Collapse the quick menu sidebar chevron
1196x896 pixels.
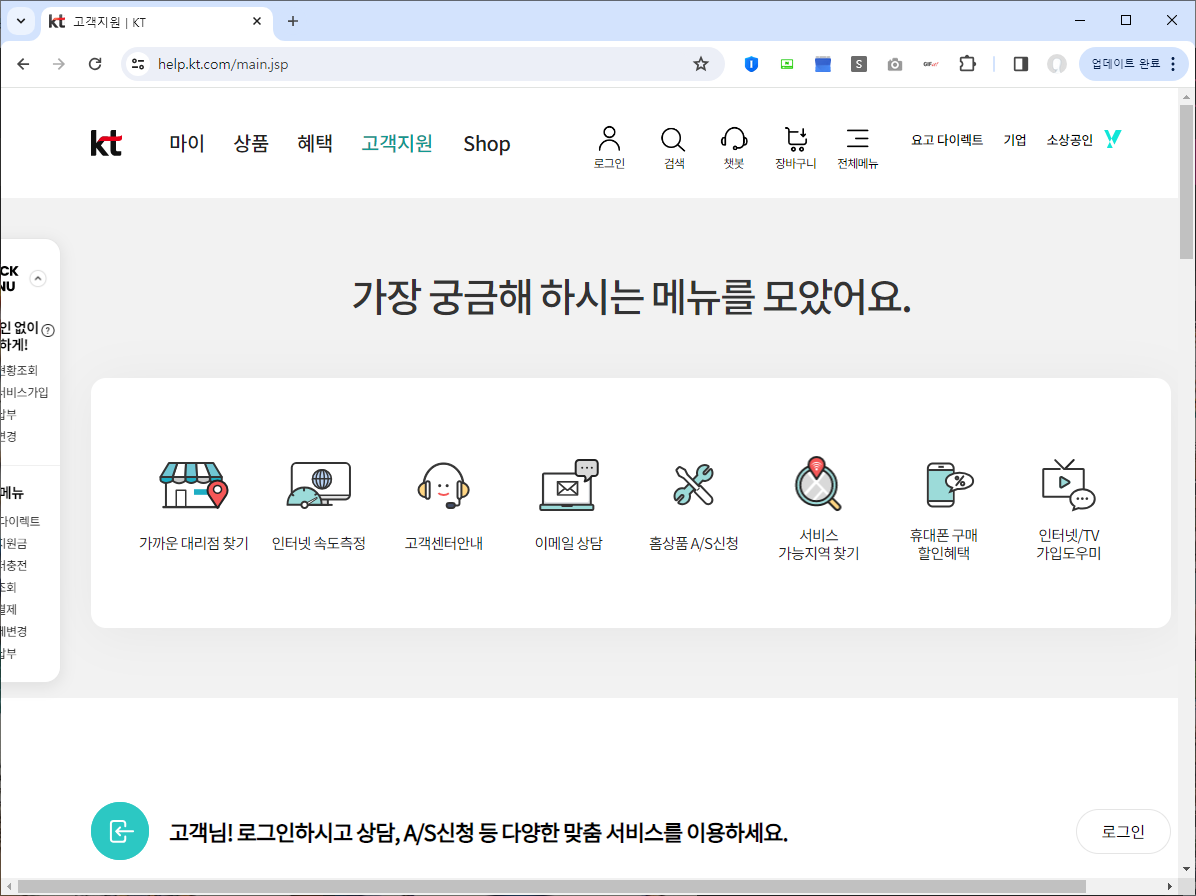[36, 278]
